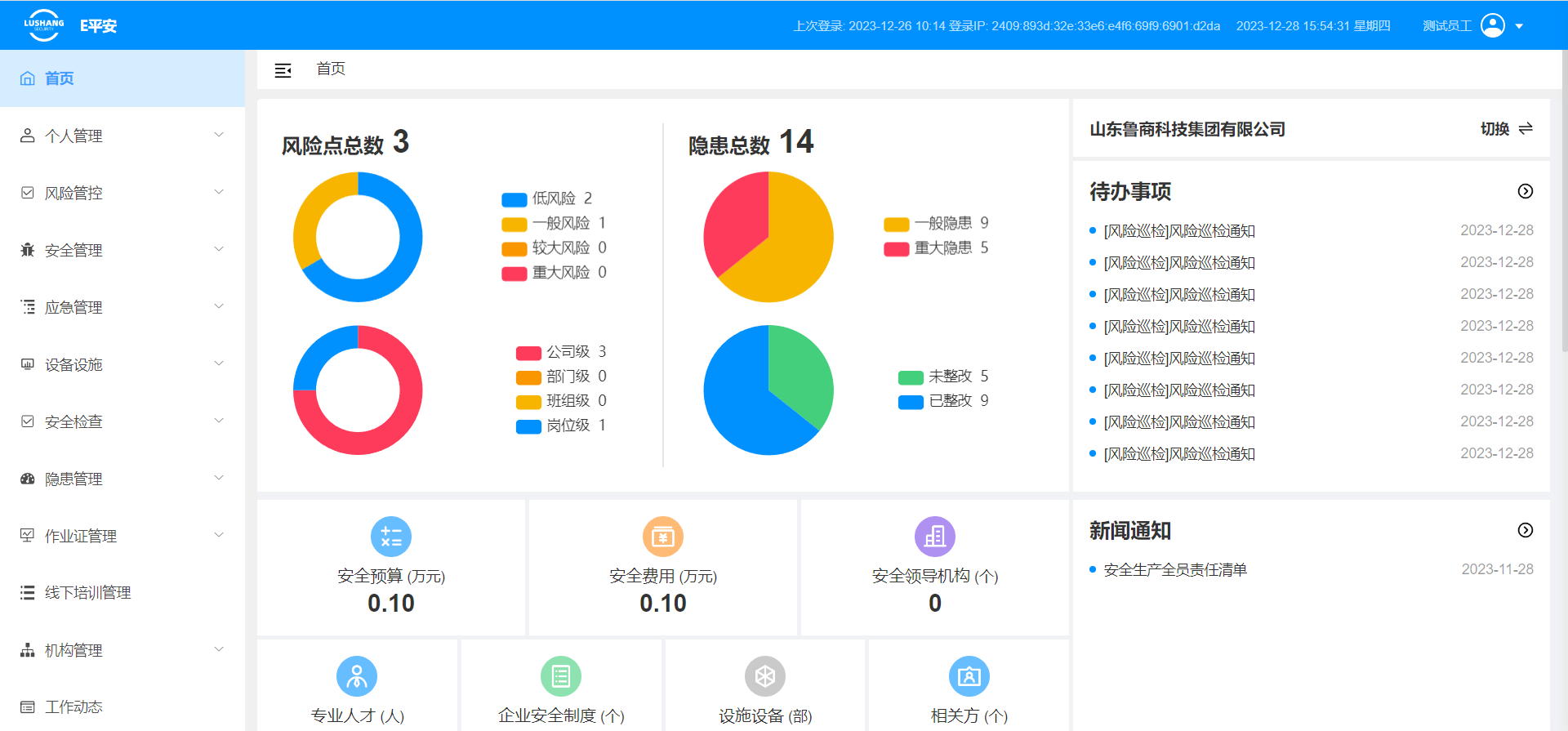This screenshot has width=1568, height=731.
Task: Click the 安全预算 calculator icon
Action: pos(391,537)
